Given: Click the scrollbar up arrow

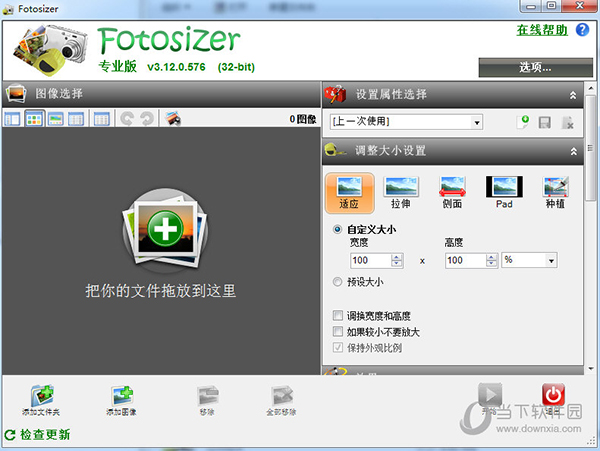Looking at the screenshot, I should tap(590, 88).
